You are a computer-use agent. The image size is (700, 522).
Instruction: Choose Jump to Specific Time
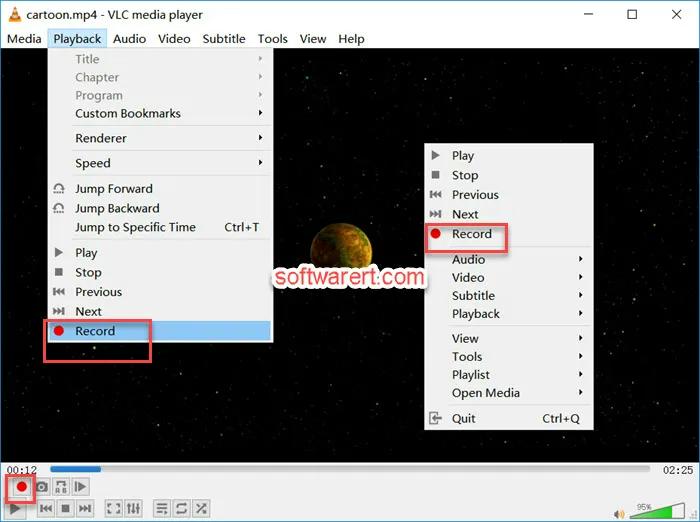pyautogui.click(x=160, y=227)
